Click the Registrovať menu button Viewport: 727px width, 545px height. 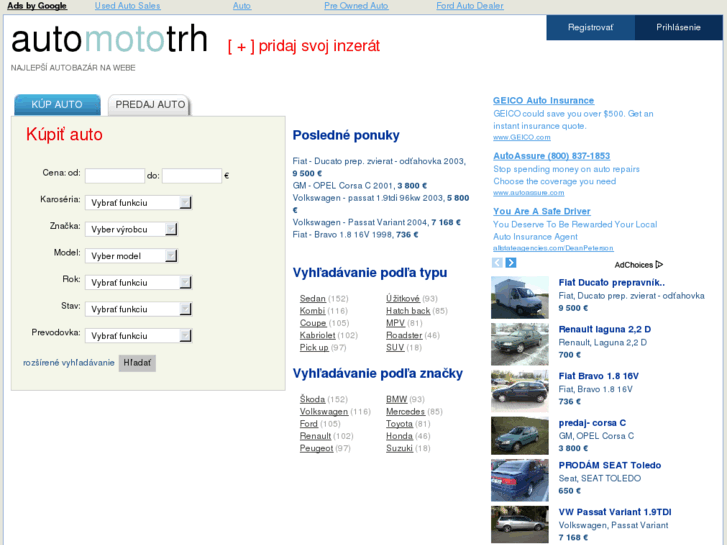(590, 27)
